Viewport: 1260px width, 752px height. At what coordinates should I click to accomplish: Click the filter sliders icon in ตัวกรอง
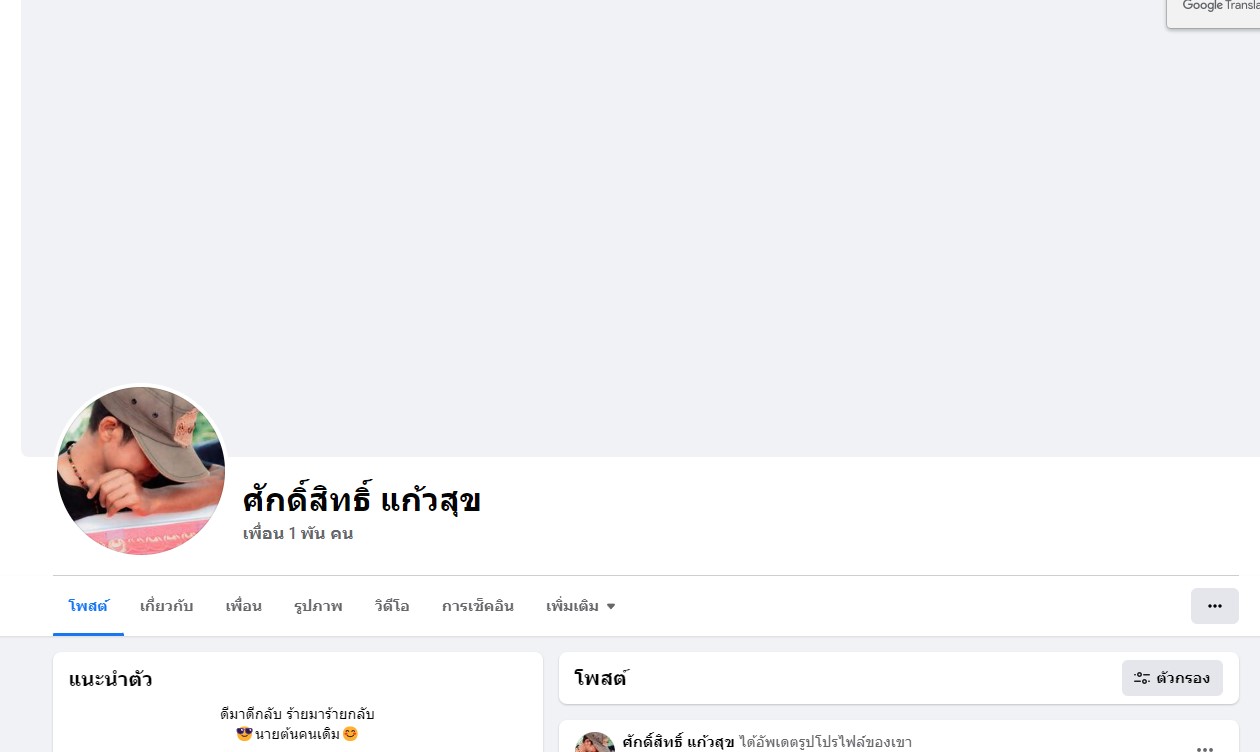coord(1141,678)
